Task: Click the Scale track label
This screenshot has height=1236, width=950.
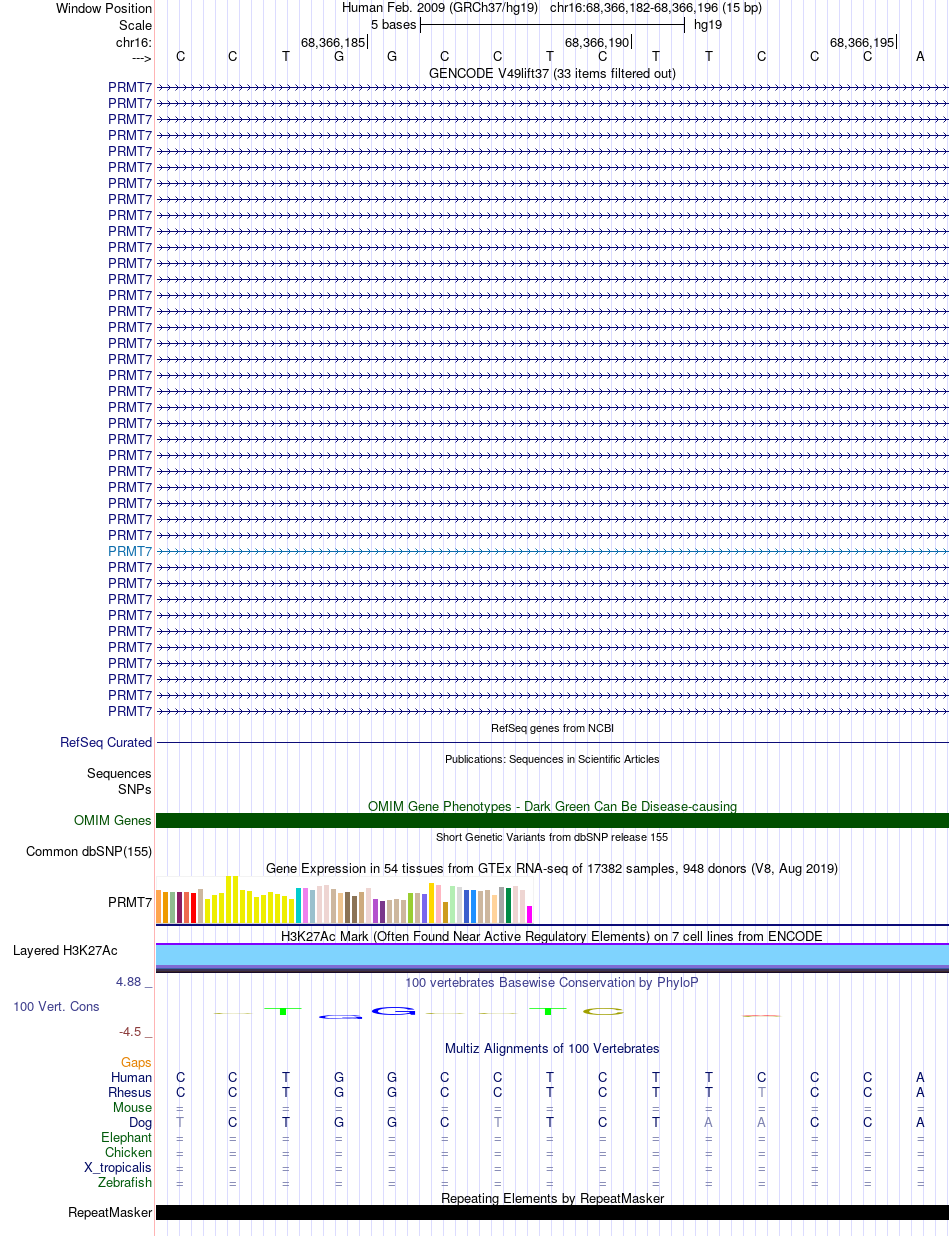Action: tap(135, 25)
